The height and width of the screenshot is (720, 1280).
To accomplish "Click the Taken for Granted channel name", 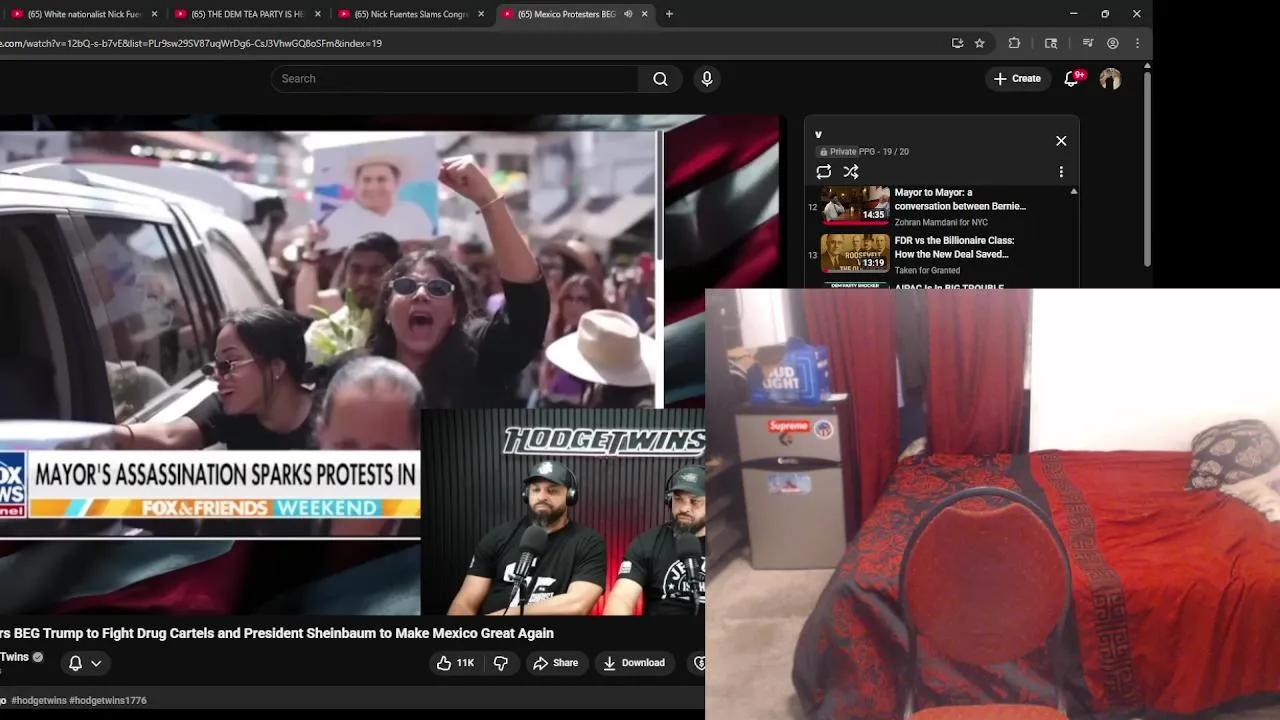I will pyautogui.click(x=927, y=271).
